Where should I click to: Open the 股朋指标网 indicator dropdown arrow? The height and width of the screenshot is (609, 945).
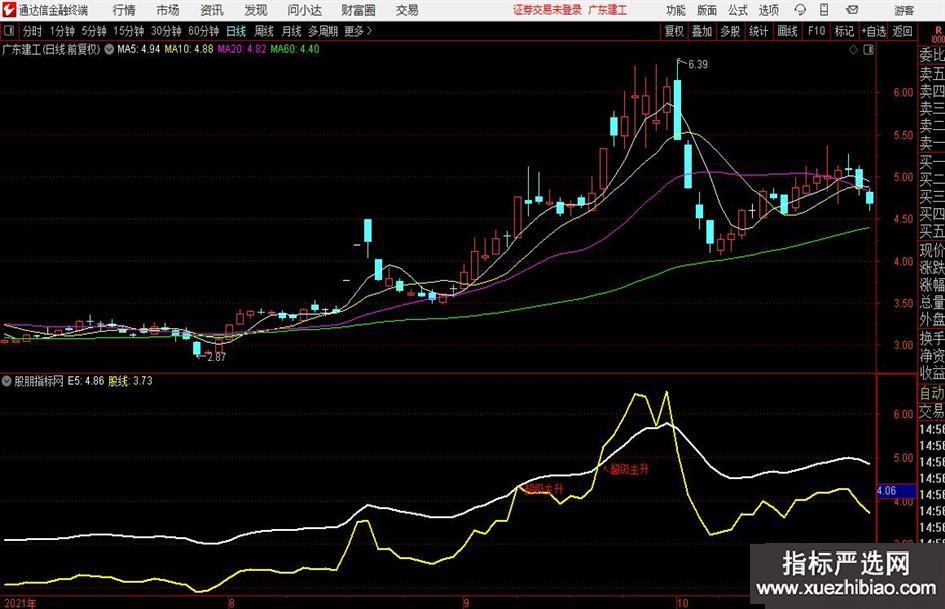click(7, 381)
